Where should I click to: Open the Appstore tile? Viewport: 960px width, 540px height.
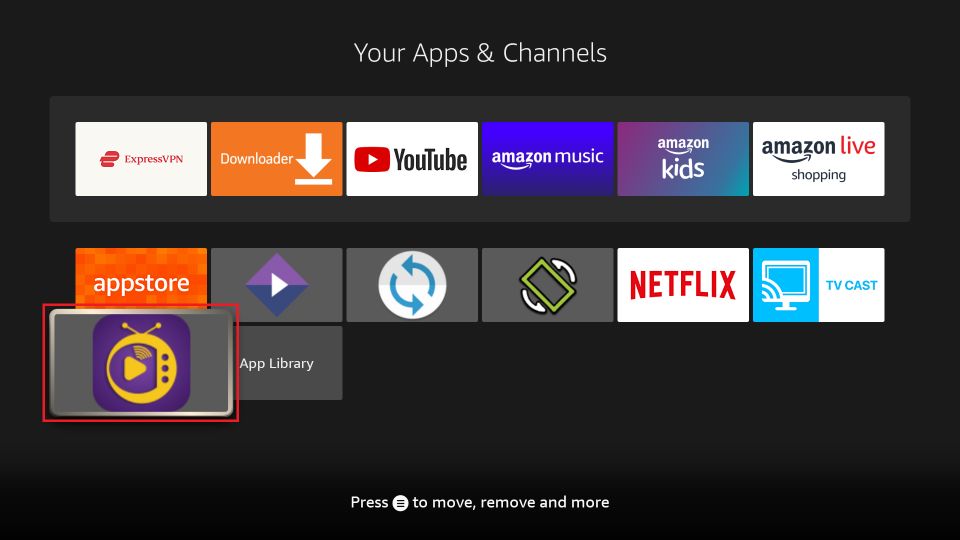(141, 279)
